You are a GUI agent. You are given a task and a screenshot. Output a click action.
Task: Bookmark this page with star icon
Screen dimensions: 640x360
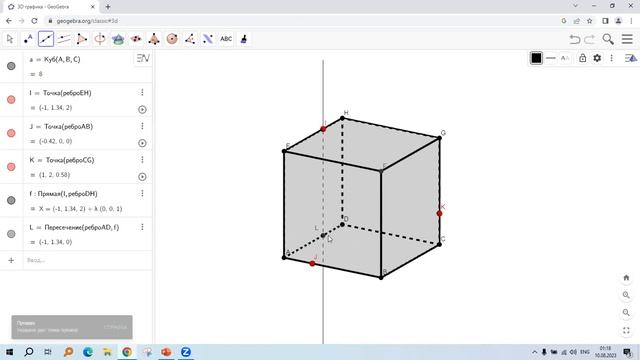pyautogui.click(x=589, y=21)
